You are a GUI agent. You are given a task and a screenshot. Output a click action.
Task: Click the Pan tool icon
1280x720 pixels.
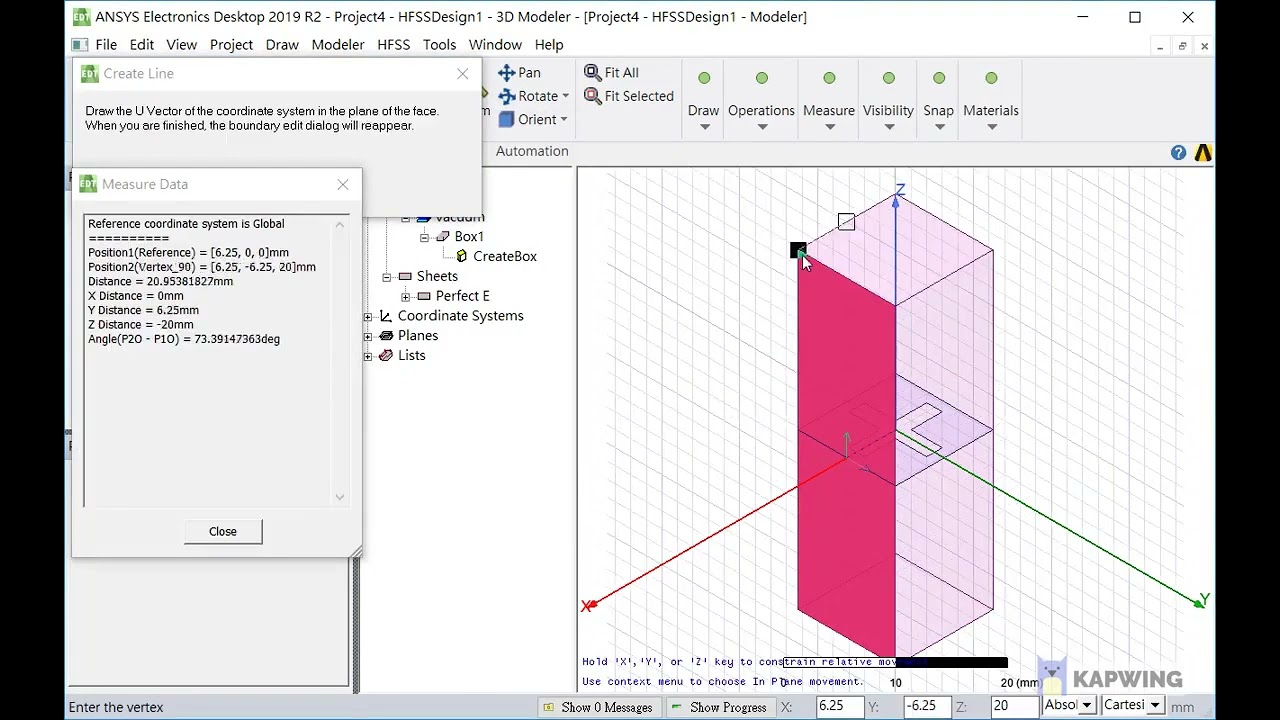(x=506, y=73)
